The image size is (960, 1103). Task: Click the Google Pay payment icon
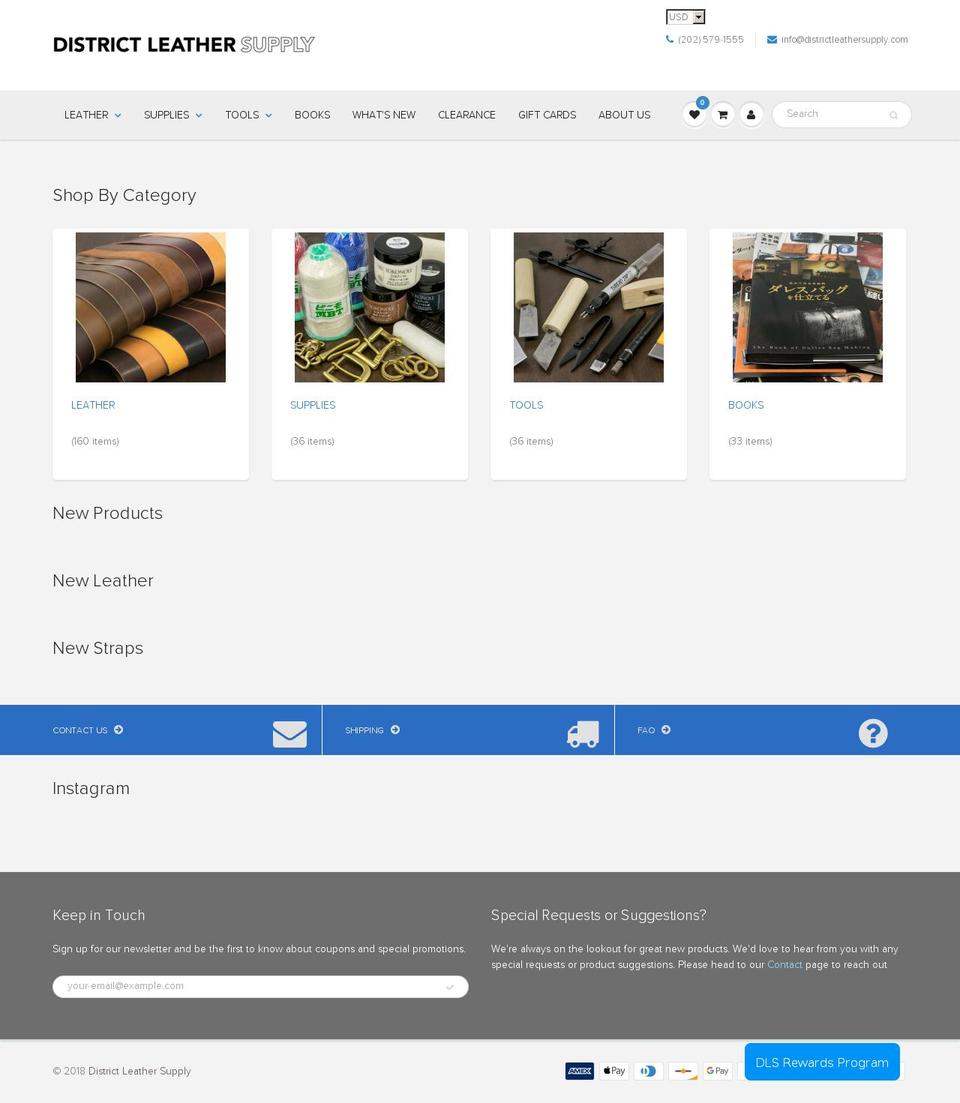tap(717, 1071)
